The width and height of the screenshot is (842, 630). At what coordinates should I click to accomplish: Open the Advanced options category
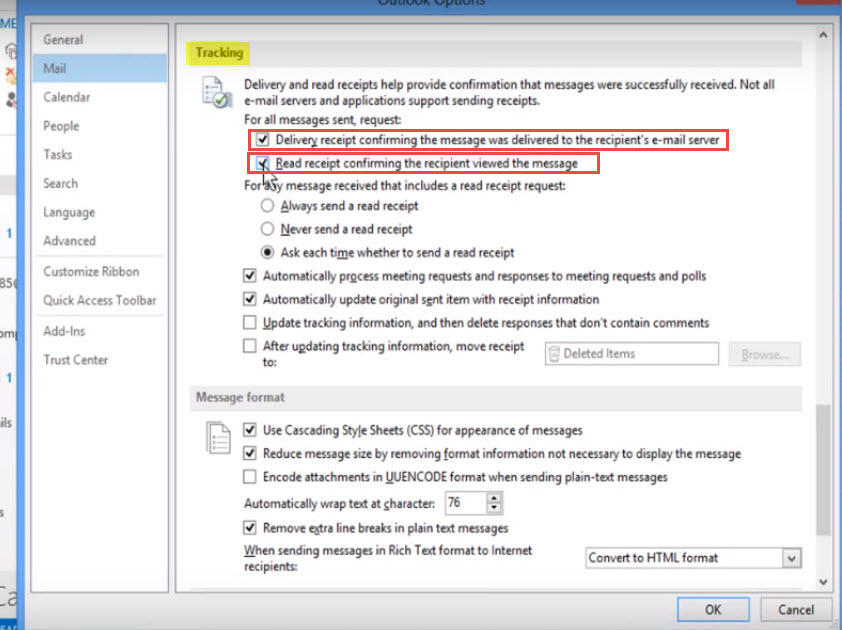point(69,241)
